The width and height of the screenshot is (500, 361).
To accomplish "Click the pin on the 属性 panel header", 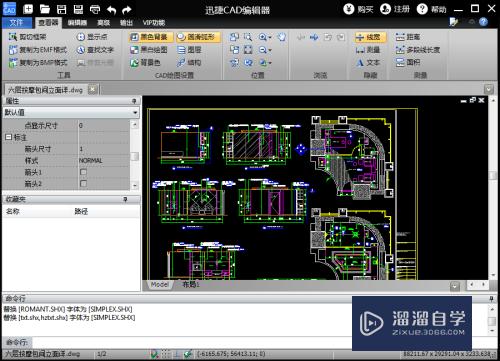I will (134, 101).
